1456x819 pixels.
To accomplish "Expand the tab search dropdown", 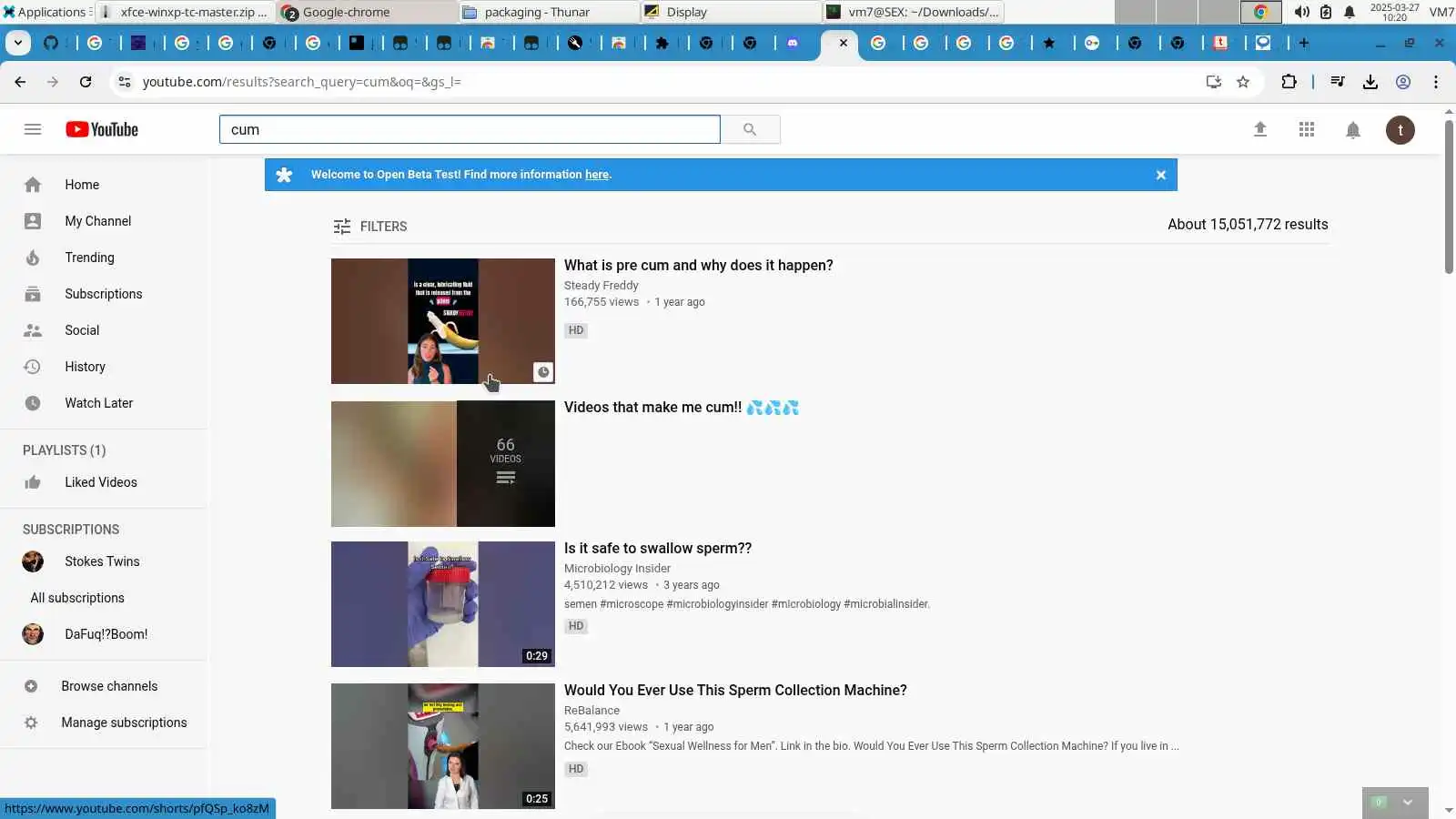I will [x=18, y=43].
